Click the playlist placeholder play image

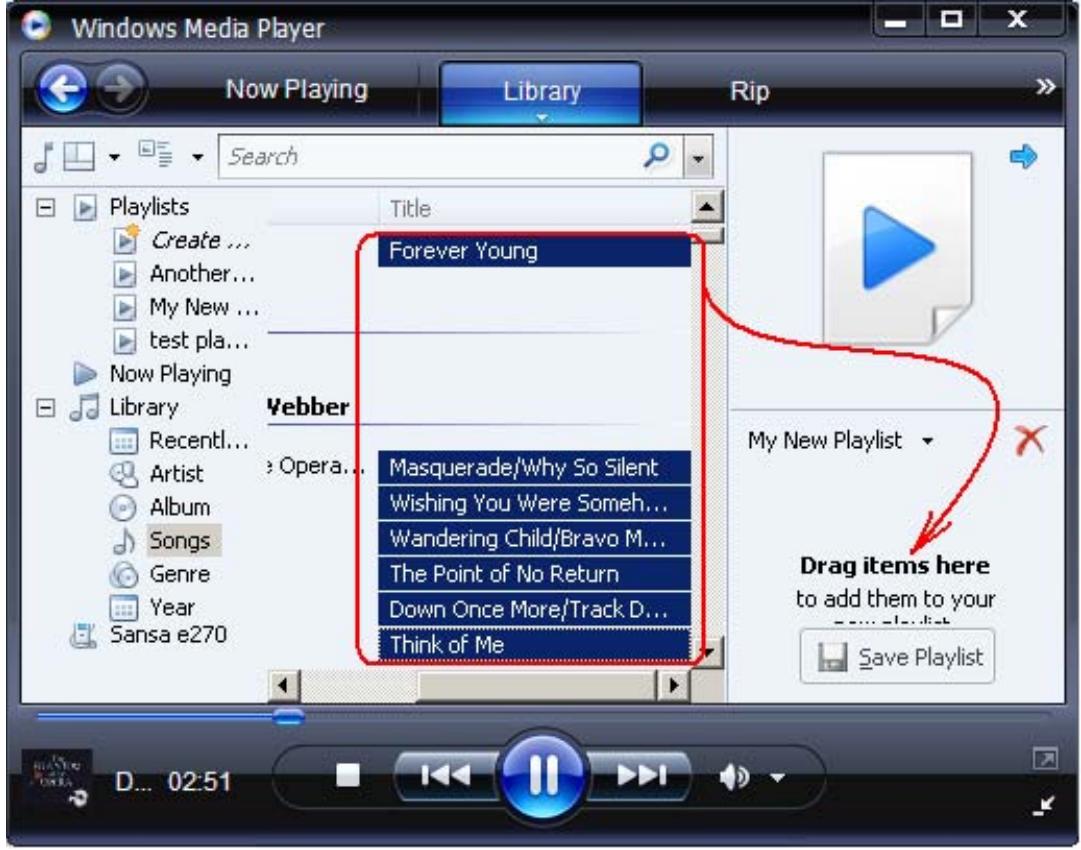pyautogui.click(x=898, y=248)
